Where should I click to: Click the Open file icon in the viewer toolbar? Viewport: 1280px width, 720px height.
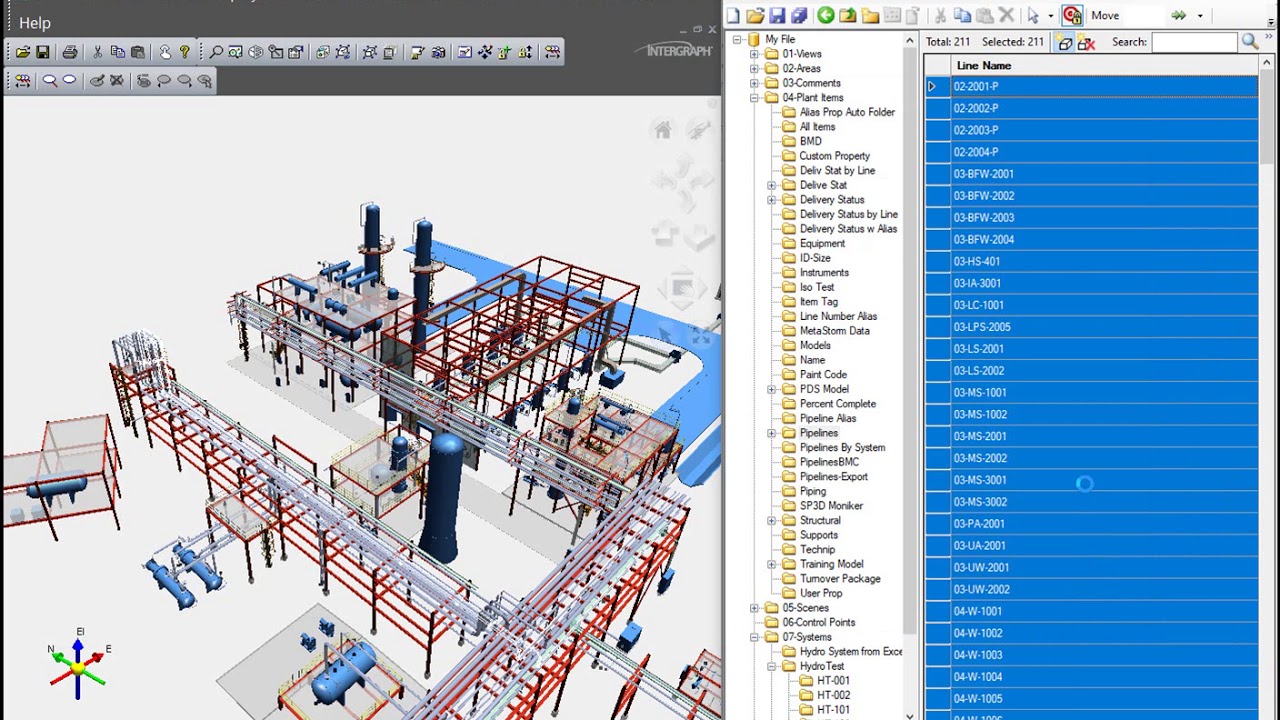point(22,52)
